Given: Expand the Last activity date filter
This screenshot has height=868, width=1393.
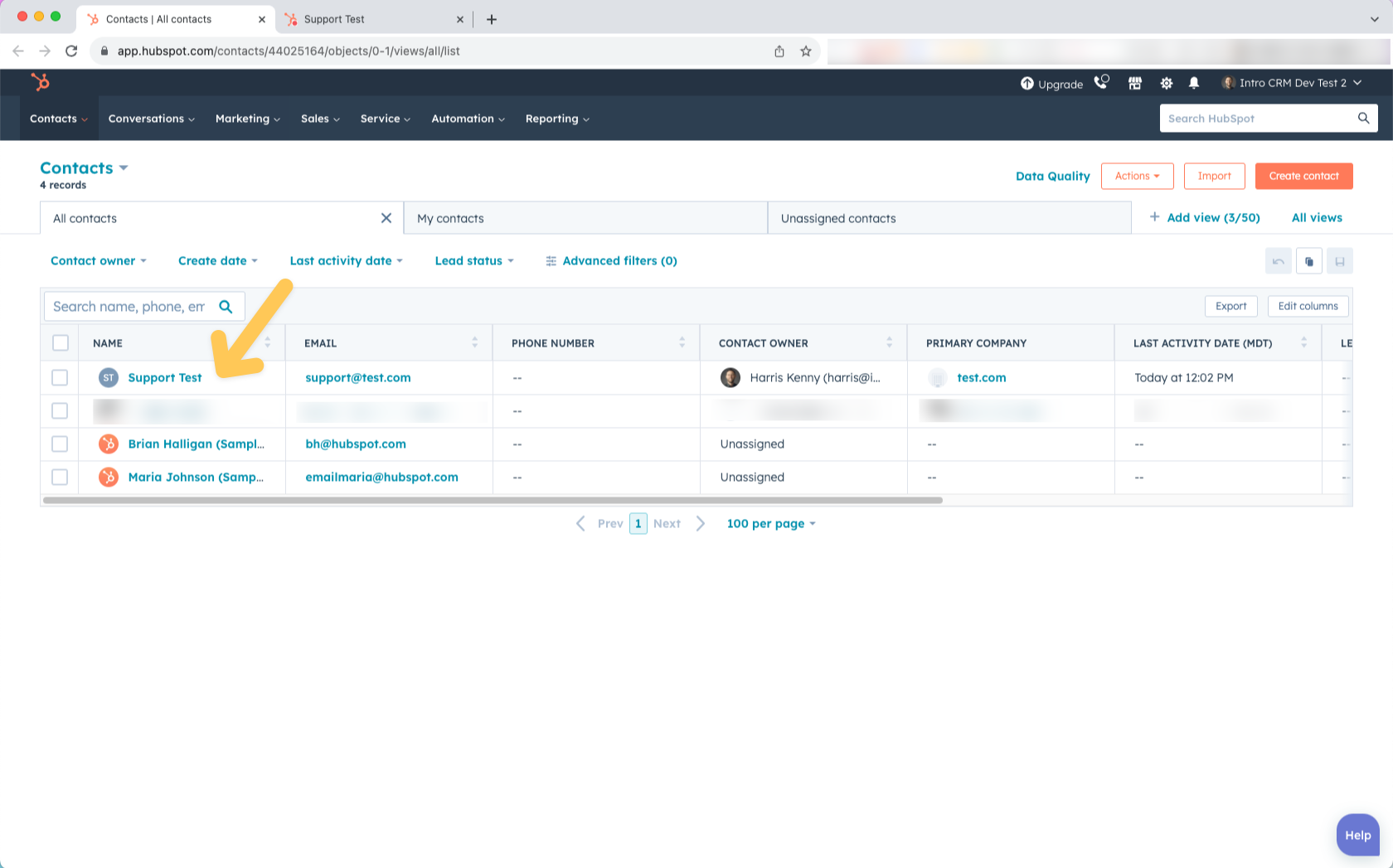Looking at the screenshot, I should click(x=347, y=261).
